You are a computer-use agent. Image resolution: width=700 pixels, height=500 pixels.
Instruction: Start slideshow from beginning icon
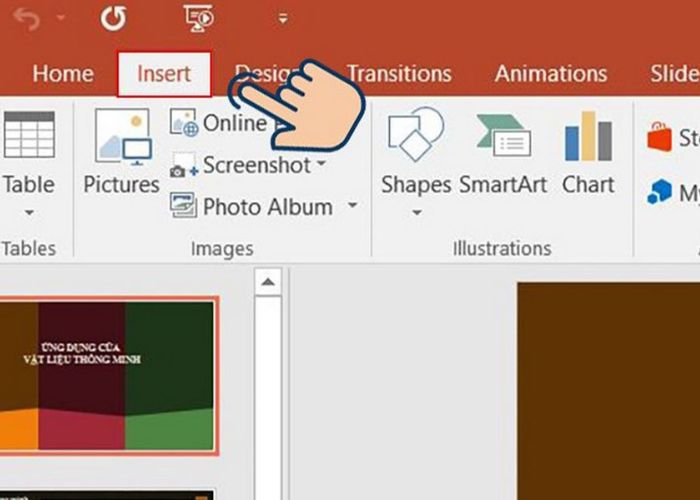(200, 19)
